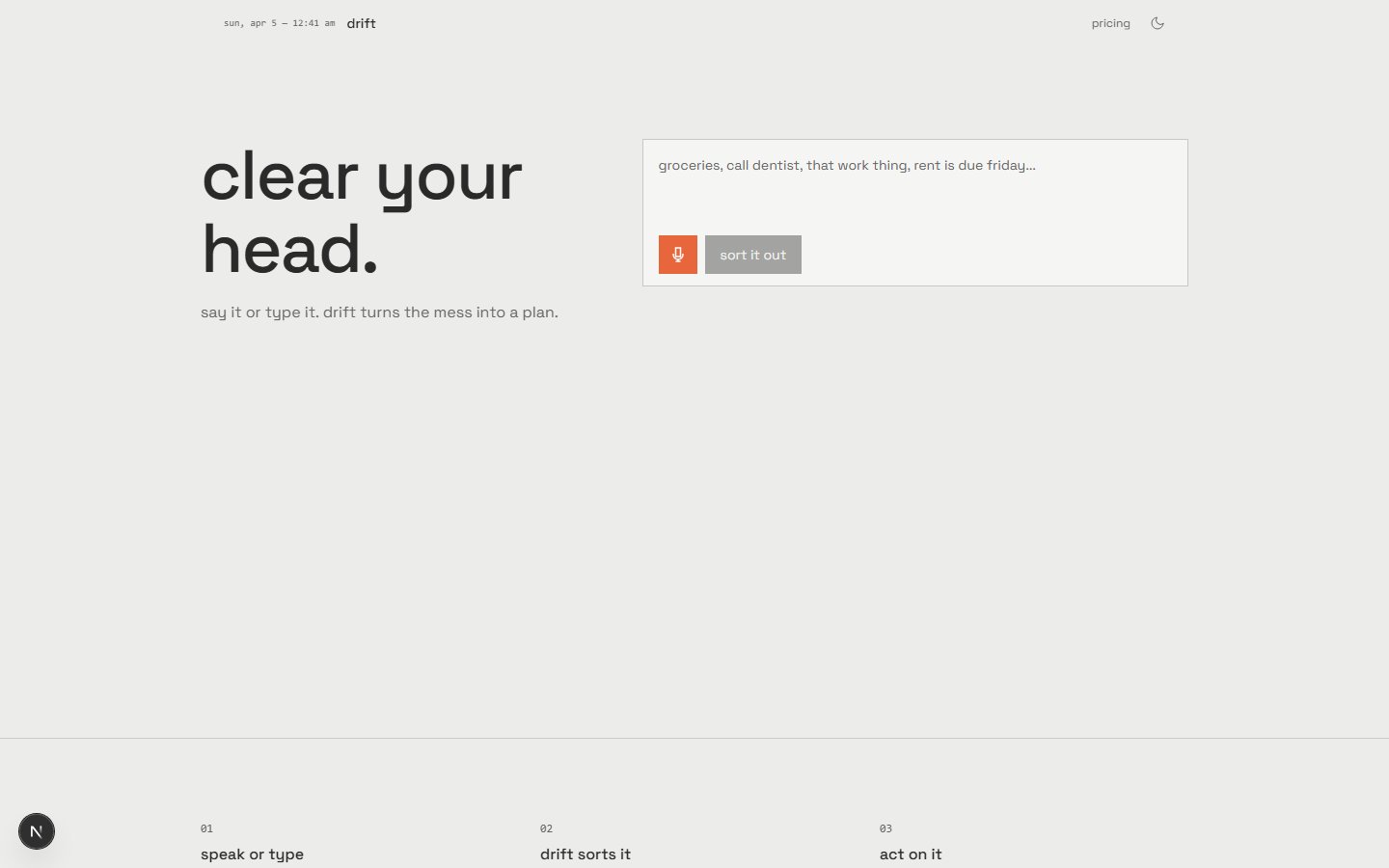Click the word "head." in the headline

pos(289,250)
